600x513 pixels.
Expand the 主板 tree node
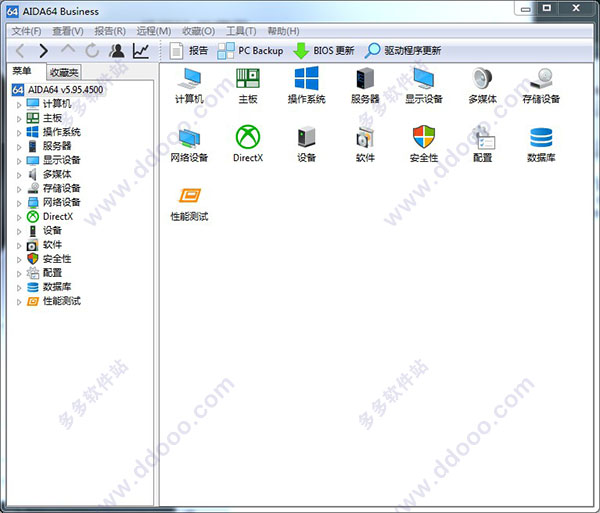[x=19, y=119]
